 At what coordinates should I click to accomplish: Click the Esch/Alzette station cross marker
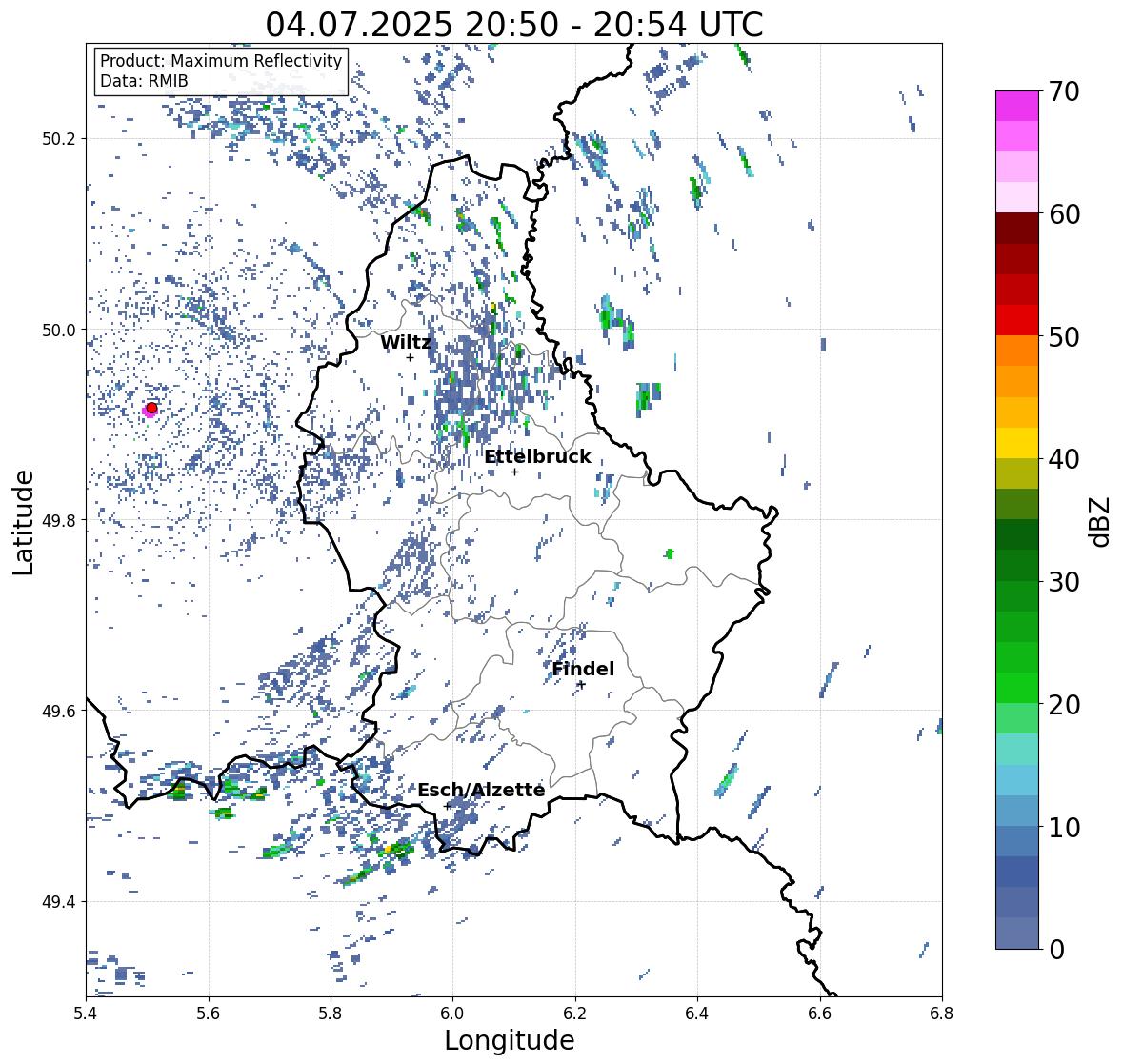pos(447,806)
